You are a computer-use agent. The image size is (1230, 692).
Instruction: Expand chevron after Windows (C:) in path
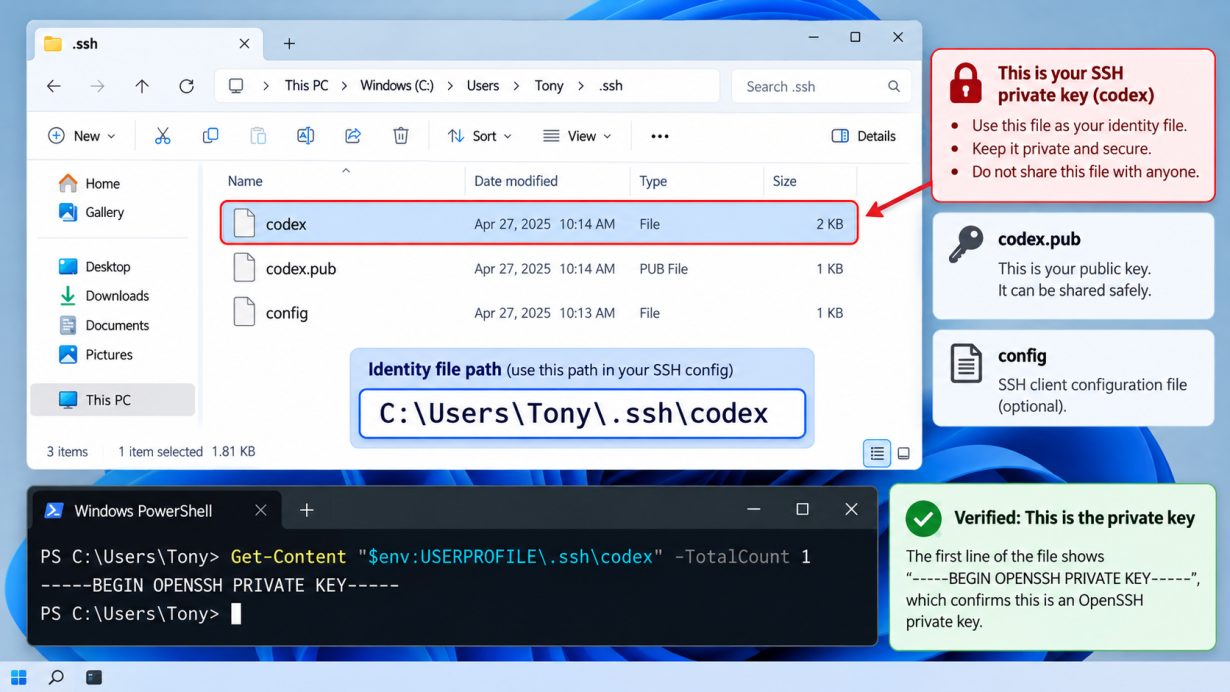tap(450, 86)
